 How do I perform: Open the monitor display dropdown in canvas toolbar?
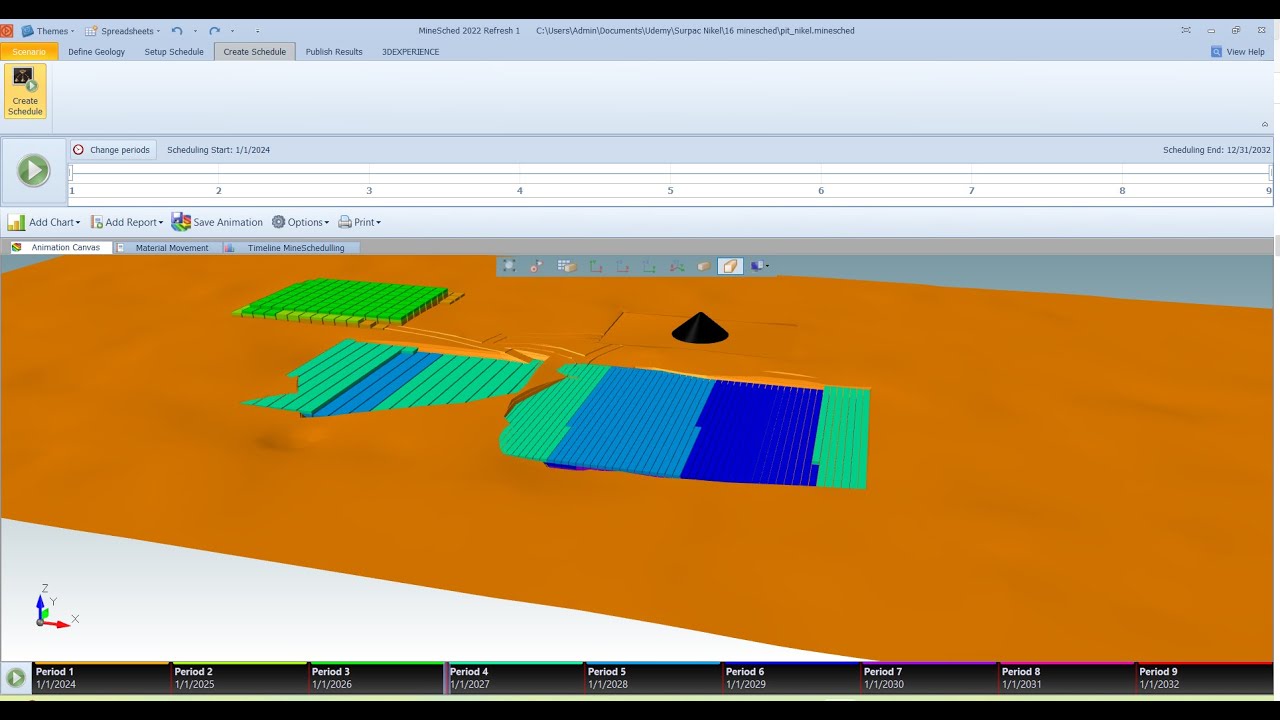click(x=760, y=266)
